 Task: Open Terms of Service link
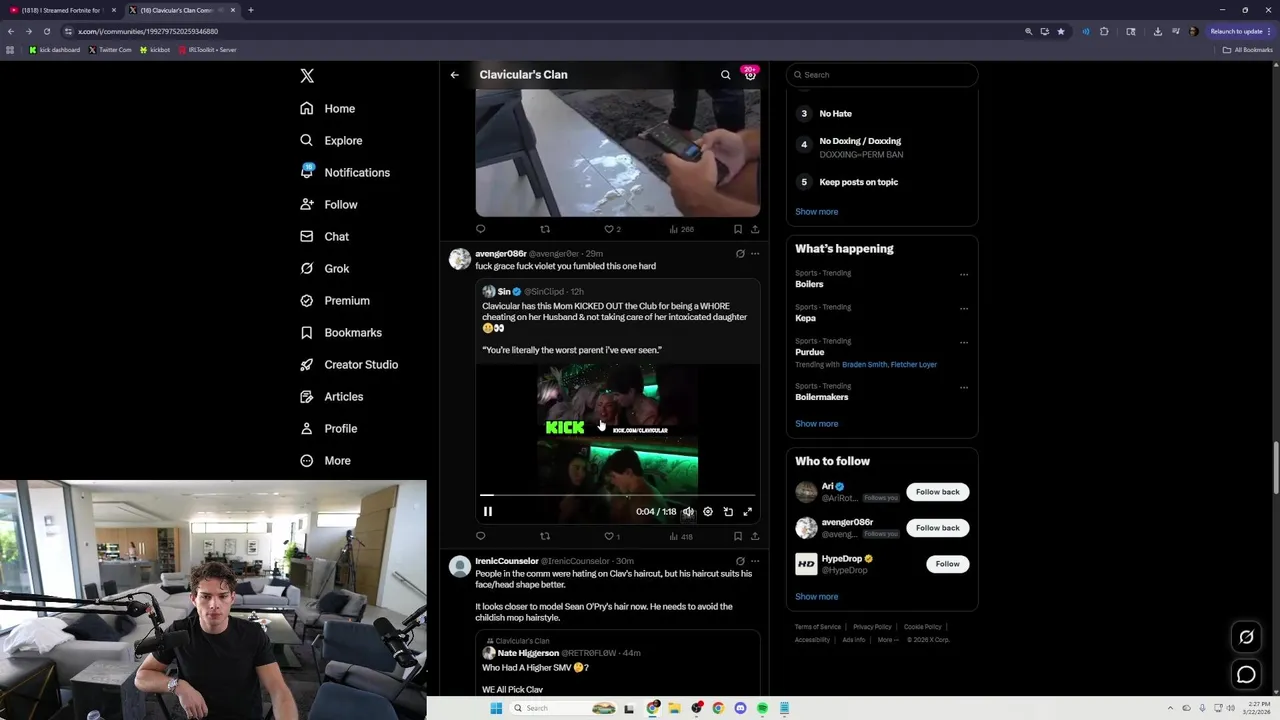(817, 627)
